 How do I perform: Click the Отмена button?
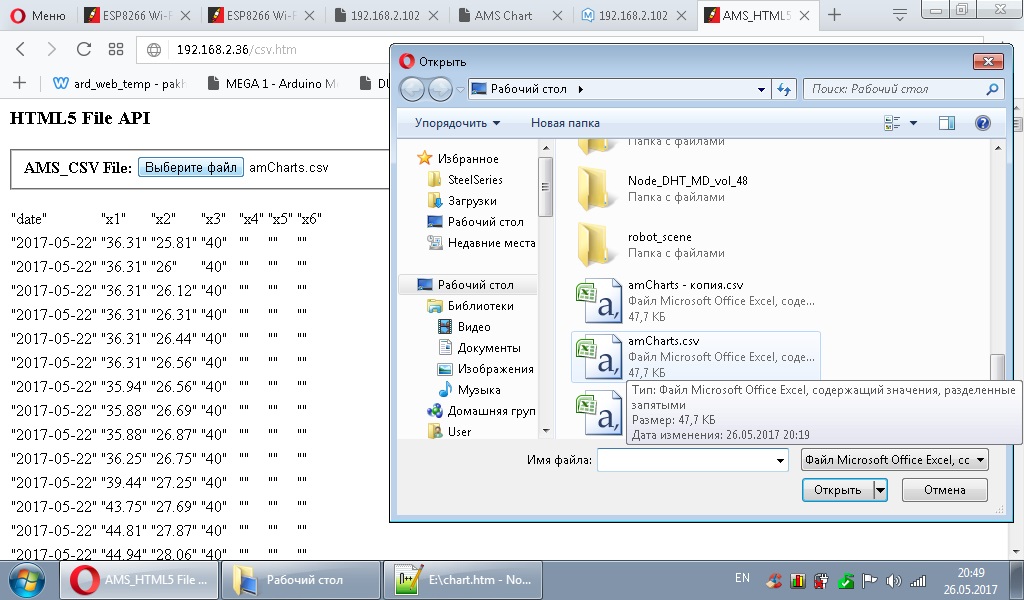(x=944, y=490)
